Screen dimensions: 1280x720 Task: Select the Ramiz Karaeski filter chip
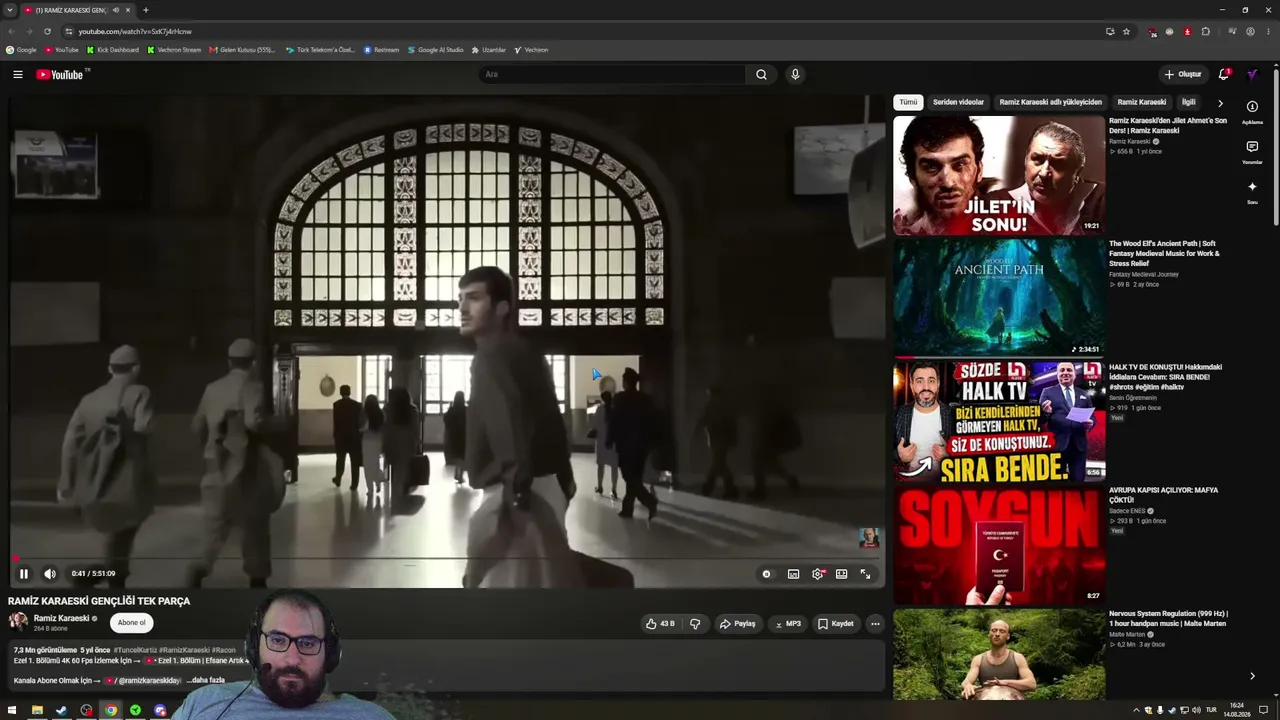tap(1142, 102)
